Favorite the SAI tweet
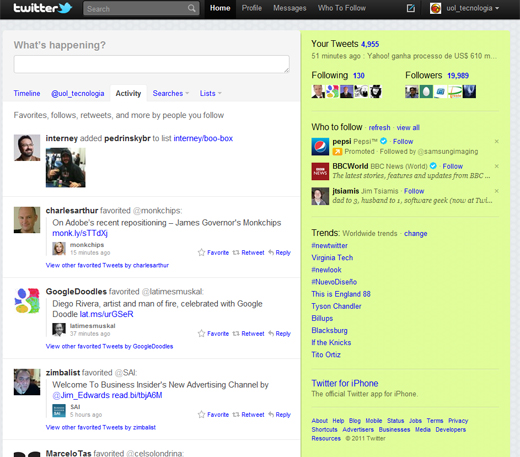The height and width of the screenshot is (457, 520). tap(213, 415)
